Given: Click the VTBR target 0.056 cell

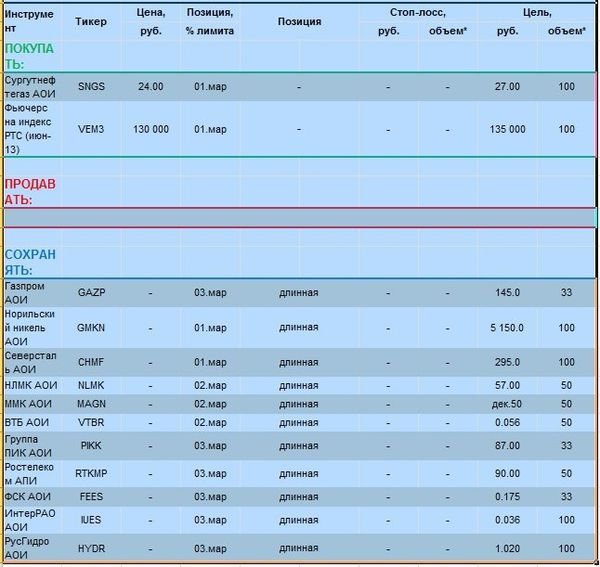Looking at the screenshot, I should point(507,422).
